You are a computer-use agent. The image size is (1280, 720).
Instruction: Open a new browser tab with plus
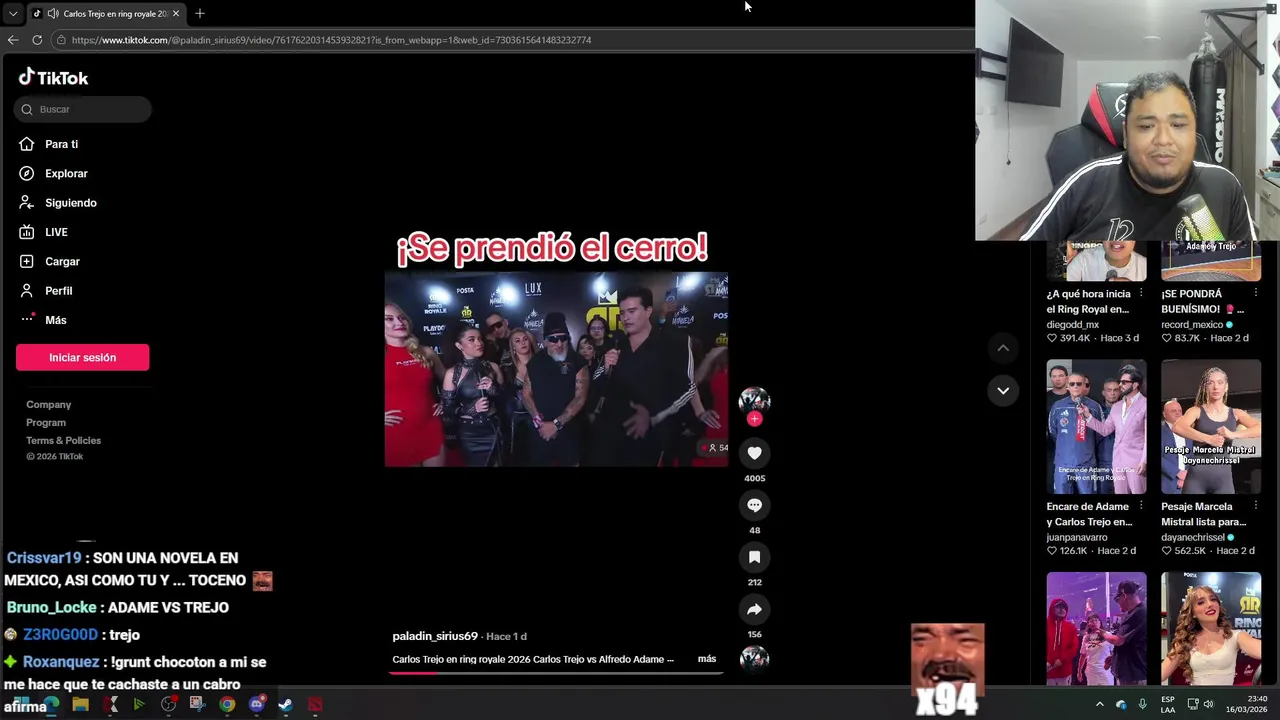(x=200, y=13)
